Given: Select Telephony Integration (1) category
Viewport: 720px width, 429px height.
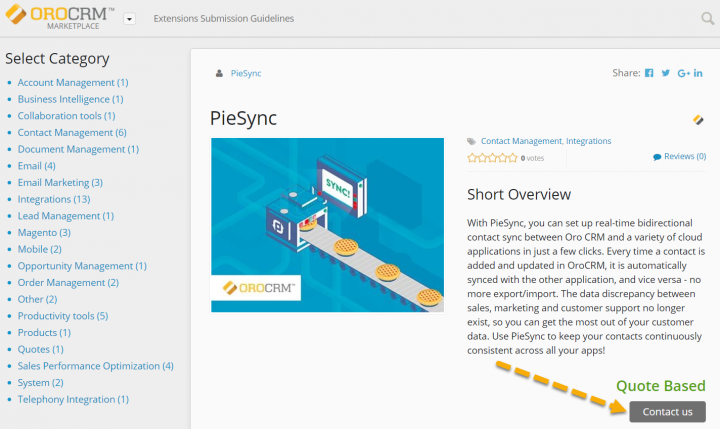Looking at the screenshot, I should pyautogui.click(x=73, y=400).
